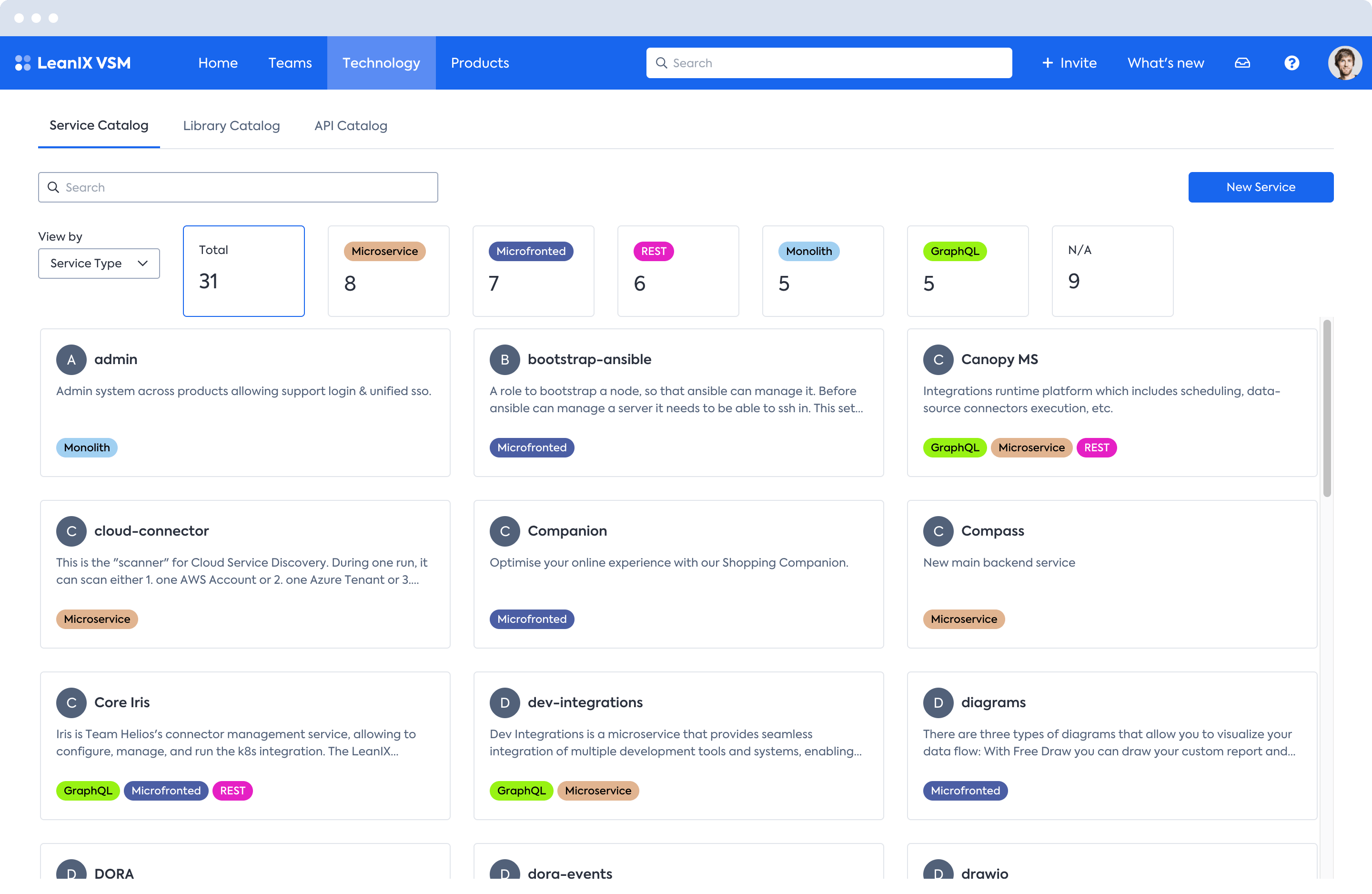Click the cloud-connector C avatar icon
This screenshot has height=894, width=1372.
point(71,531)
